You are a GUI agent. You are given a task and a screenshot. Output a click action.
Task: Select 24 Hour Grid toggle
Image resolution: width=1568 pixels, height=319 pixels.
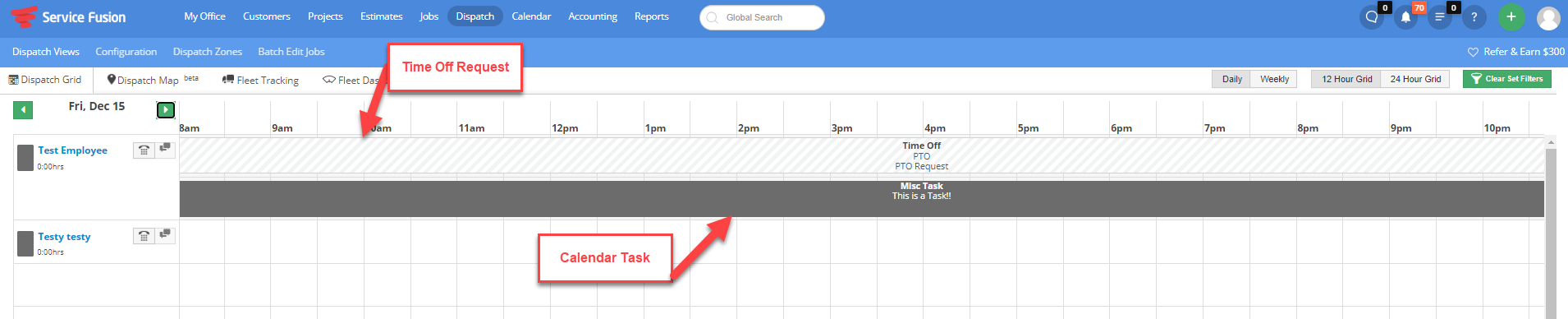pyautogui.click(x=1415, y=79)
